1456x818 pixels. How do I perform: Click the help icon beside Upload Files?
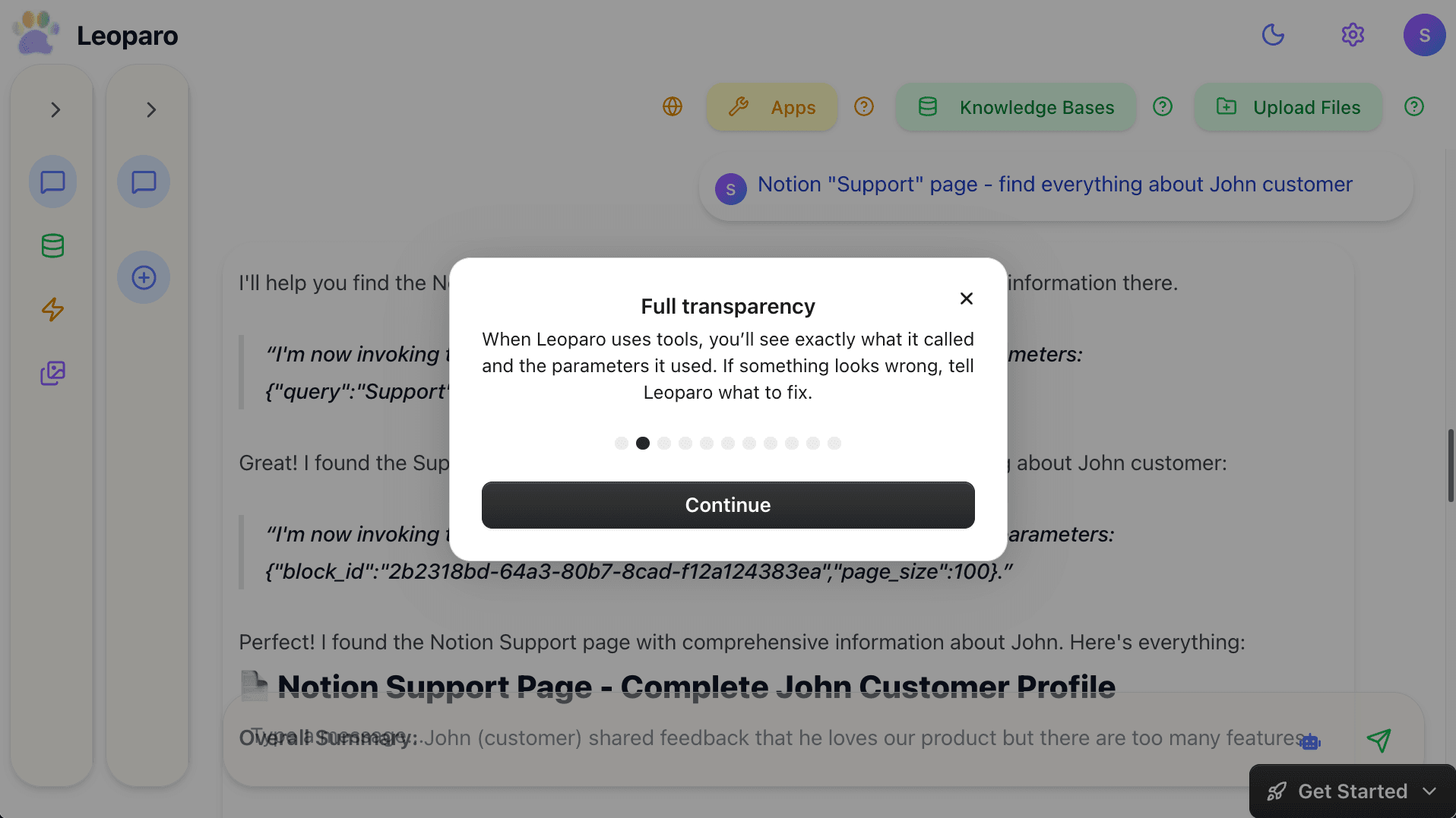pos(1414,106)
